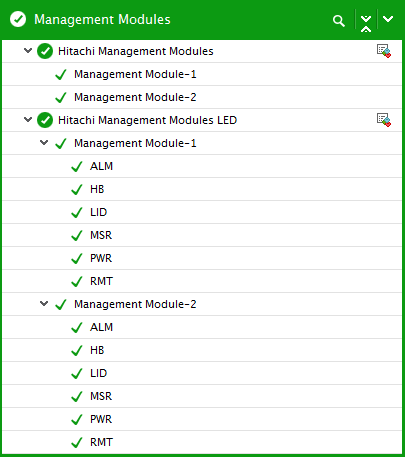
Task: Select ALM LED of Management Module-1
Action: click(202, 166)
